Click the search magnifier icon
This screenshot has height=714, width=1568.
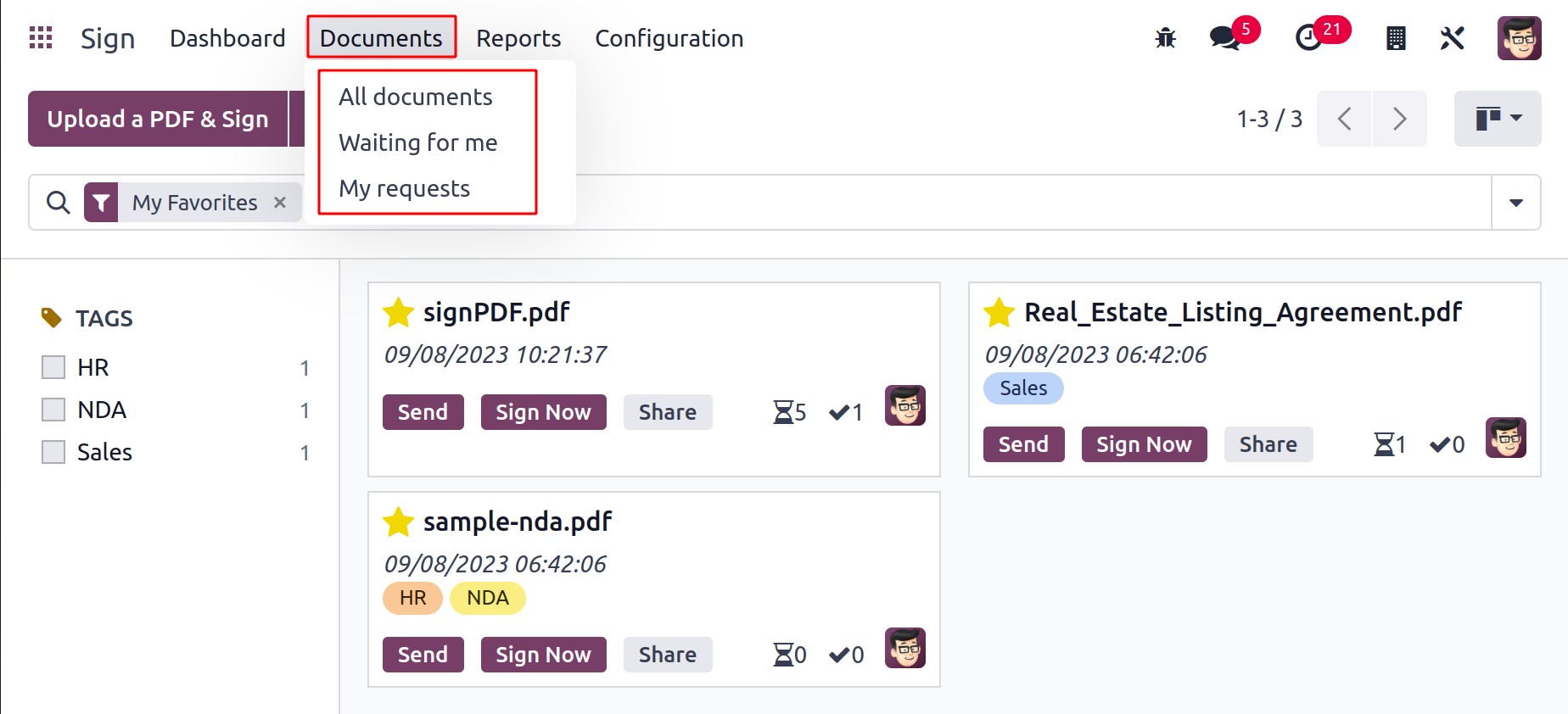pyautogui.click(x=58, y=203)
